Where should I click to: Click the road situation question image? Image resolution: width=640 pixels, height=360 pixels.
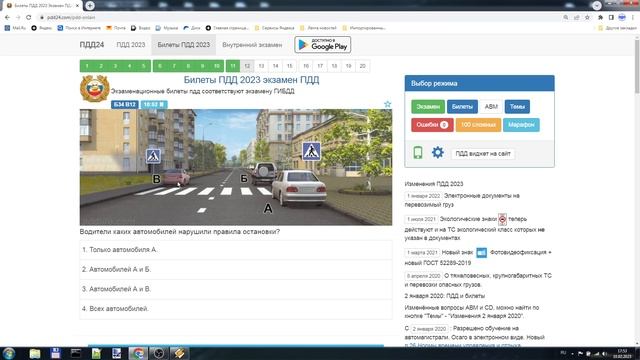point(236,167)
